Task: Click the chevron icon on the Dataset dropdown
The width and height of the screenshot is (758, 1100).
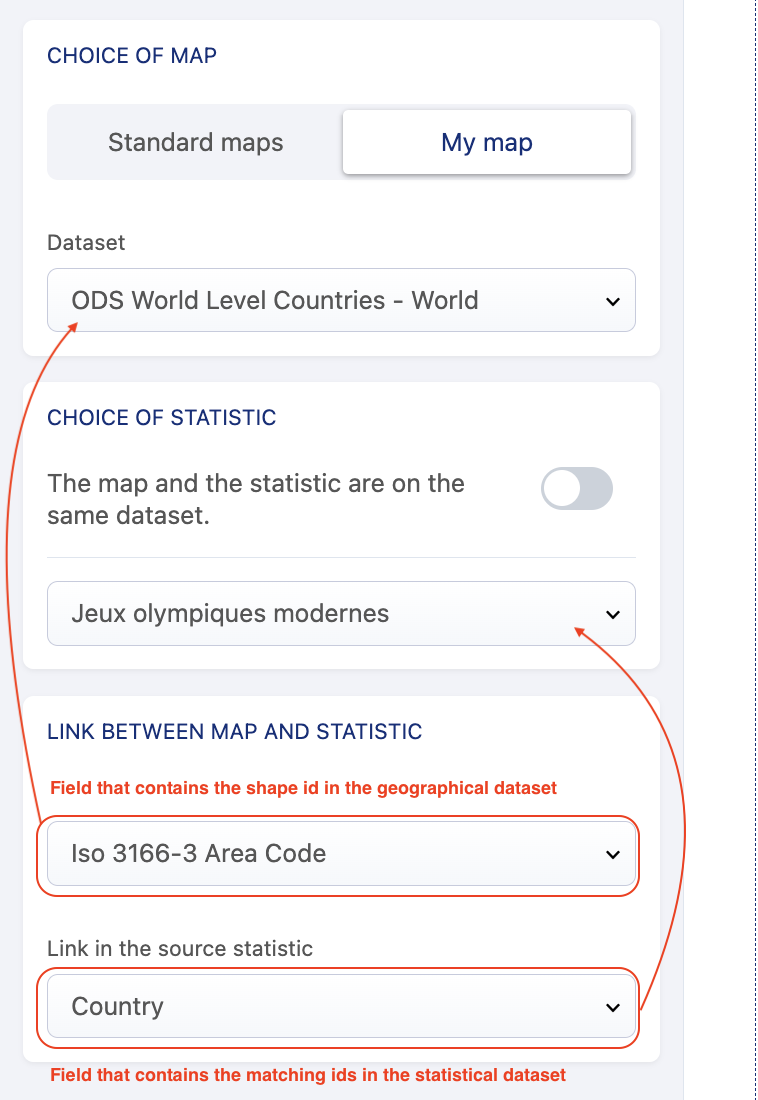Action: [613, 301]
